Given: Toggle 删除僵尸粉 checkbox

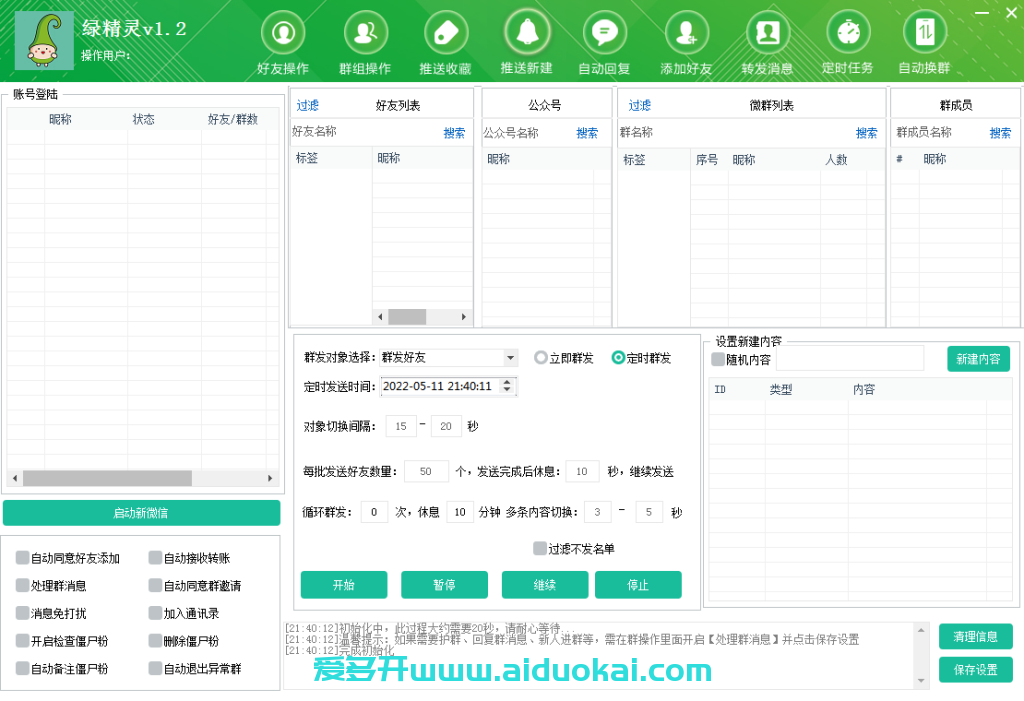Looking at the screenshot, I should (155, 640).
